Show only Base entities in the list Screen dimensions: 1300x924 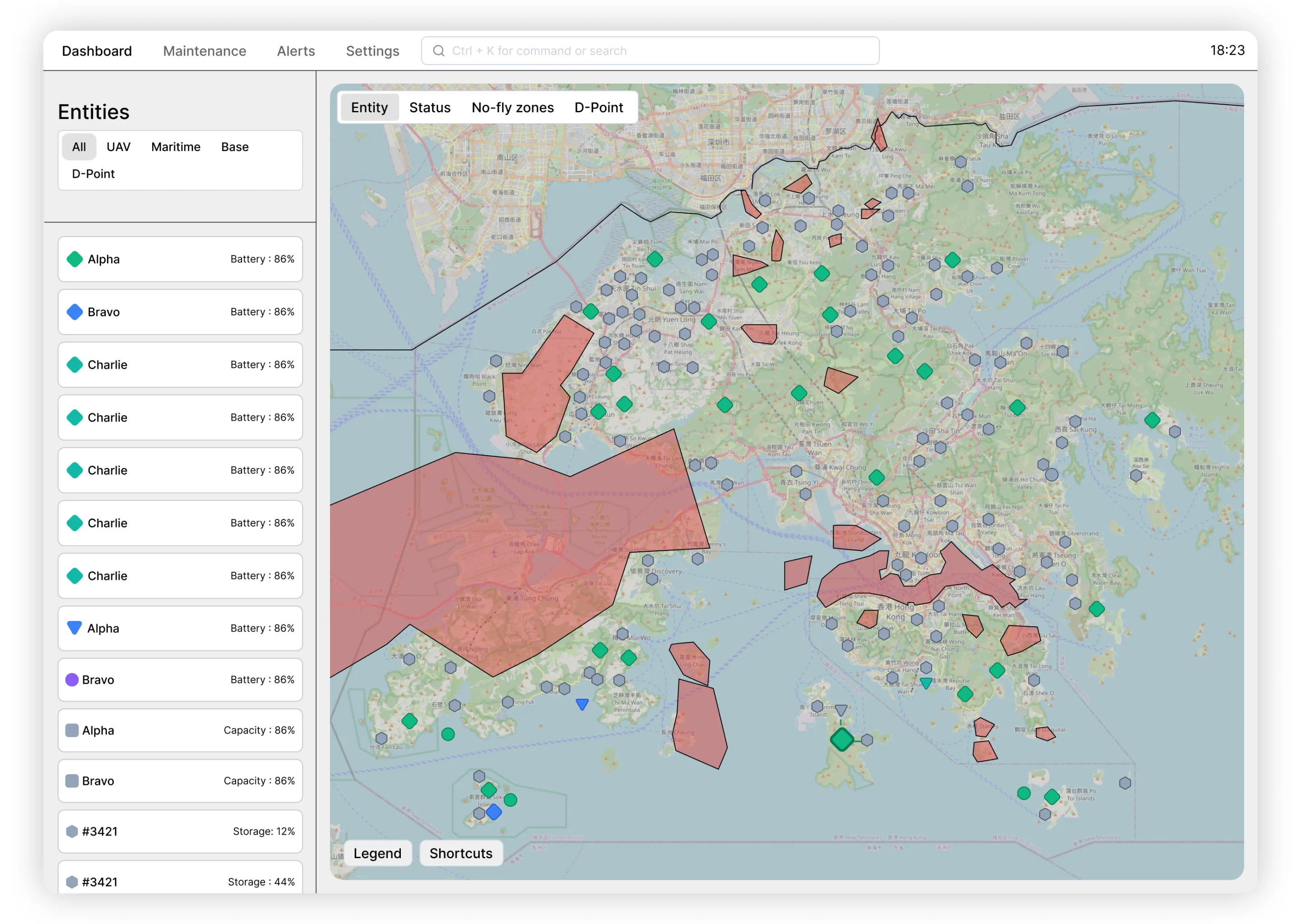pos(235,146)
